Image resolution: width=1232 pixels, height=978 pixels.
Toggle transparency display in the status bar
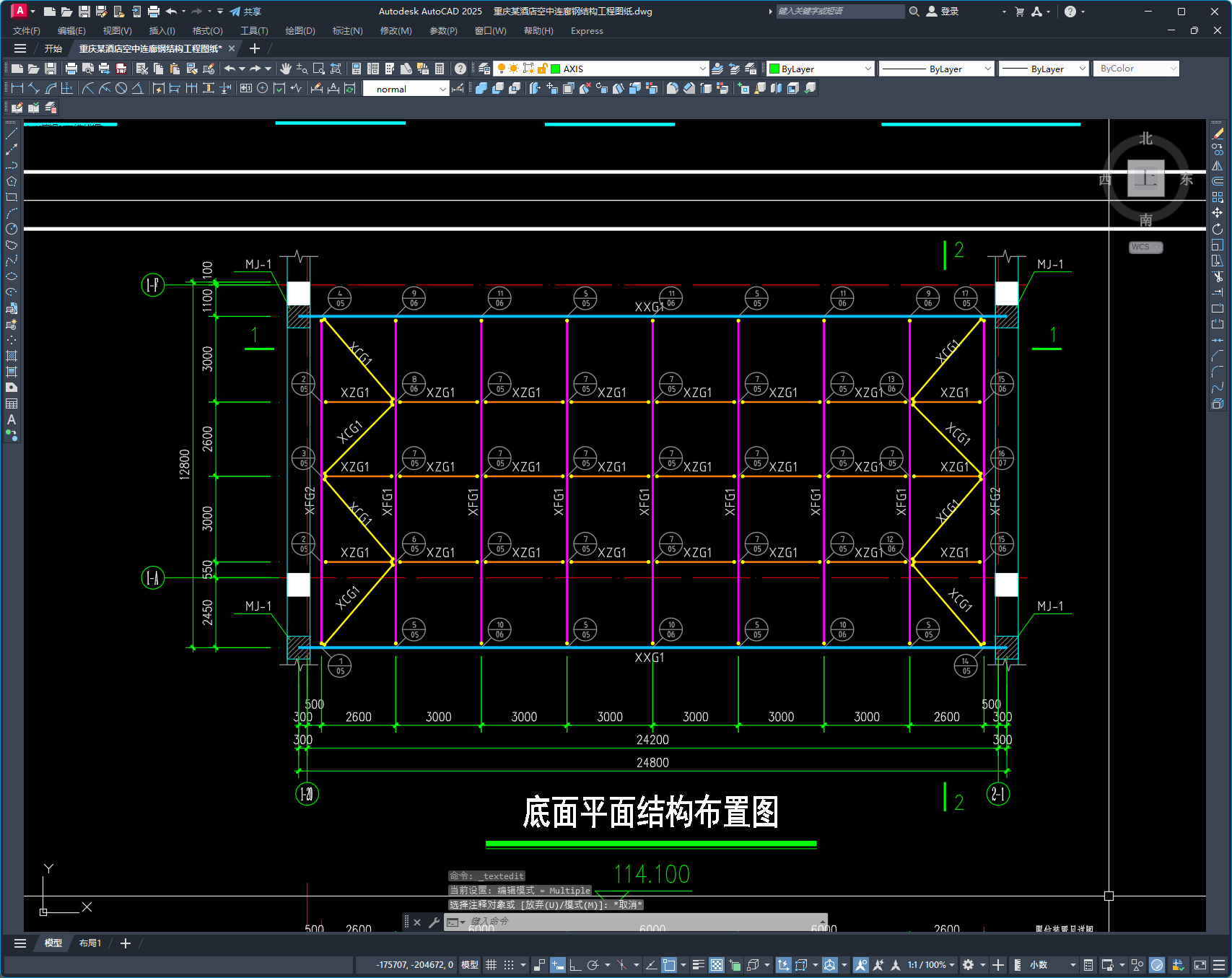[717, 965]
